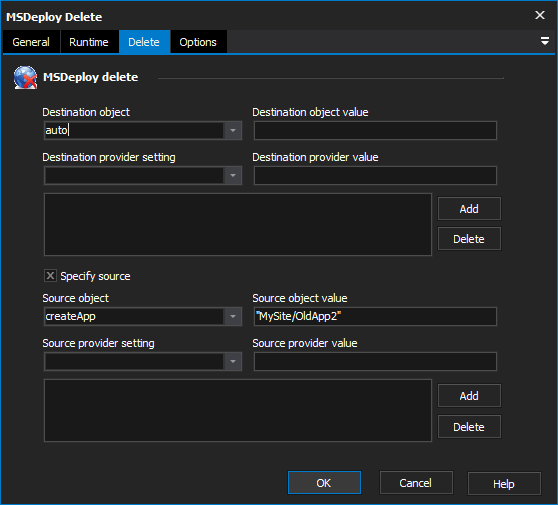Click the Destination object text box containing auto

pyautogui.click(x=135, y=130)
